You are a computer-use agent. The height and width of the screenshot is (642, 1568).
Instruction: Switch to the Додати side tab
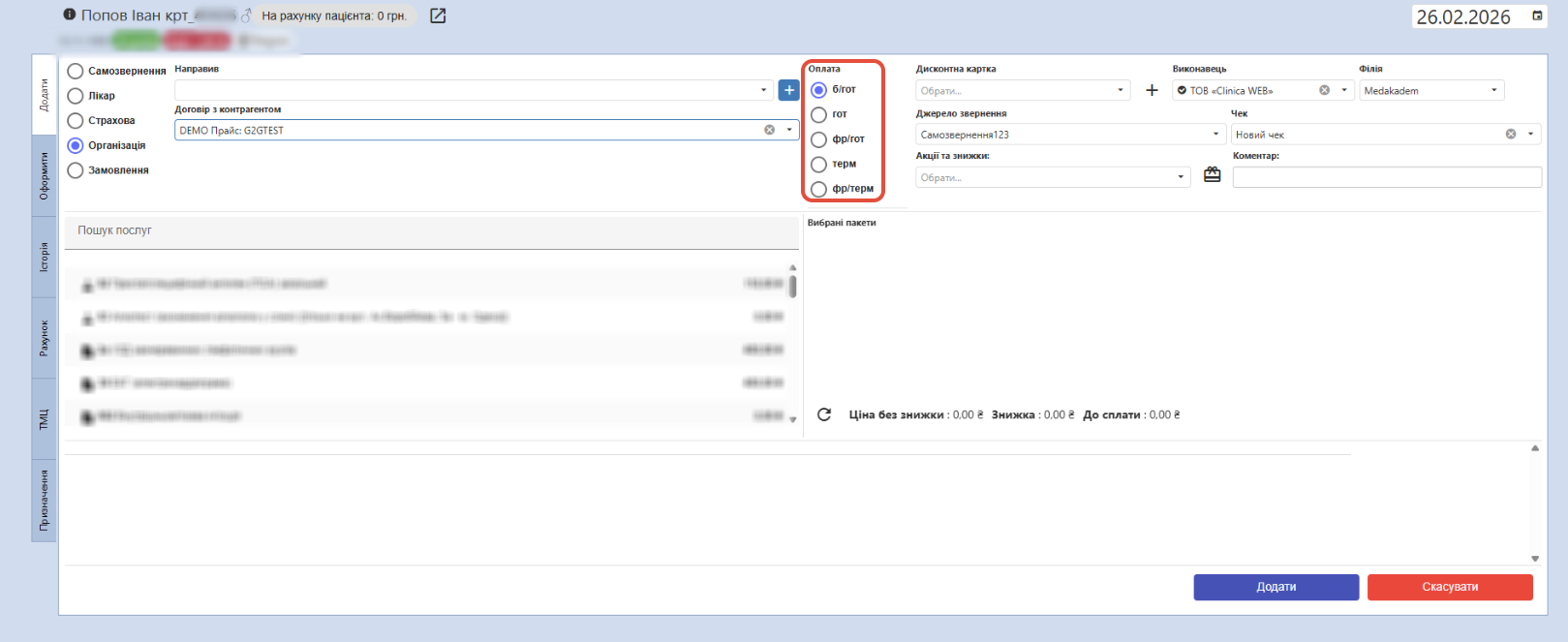tap(45, 95)
